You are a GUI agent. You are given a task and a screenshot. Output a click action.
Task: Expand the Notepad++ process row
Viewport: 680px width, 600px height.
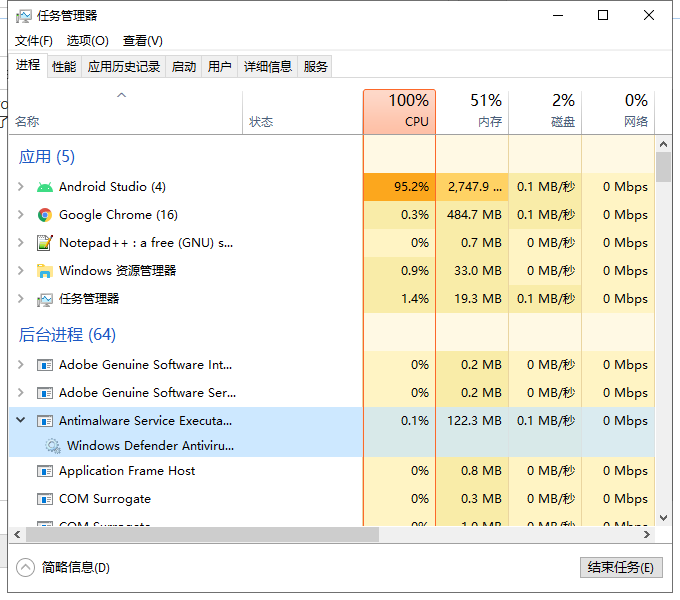pos(20,243)
